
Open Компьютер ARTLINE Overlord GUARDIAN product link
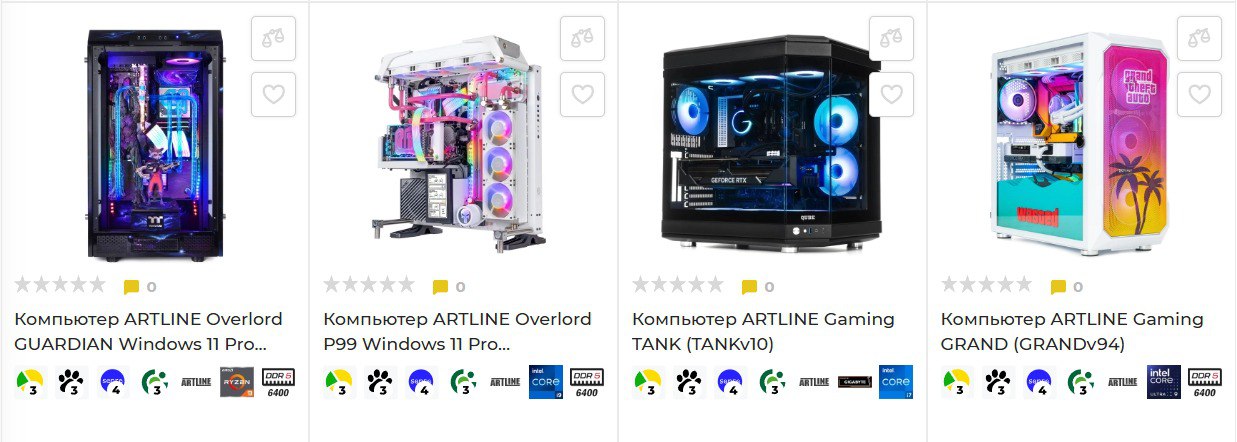[148, 332]
